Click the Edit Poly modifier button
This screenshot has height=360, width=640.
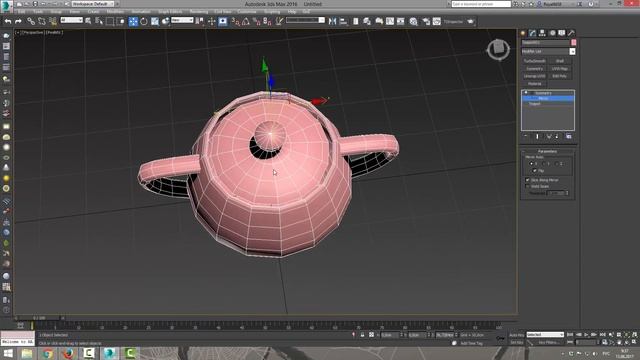pos(560,76)
